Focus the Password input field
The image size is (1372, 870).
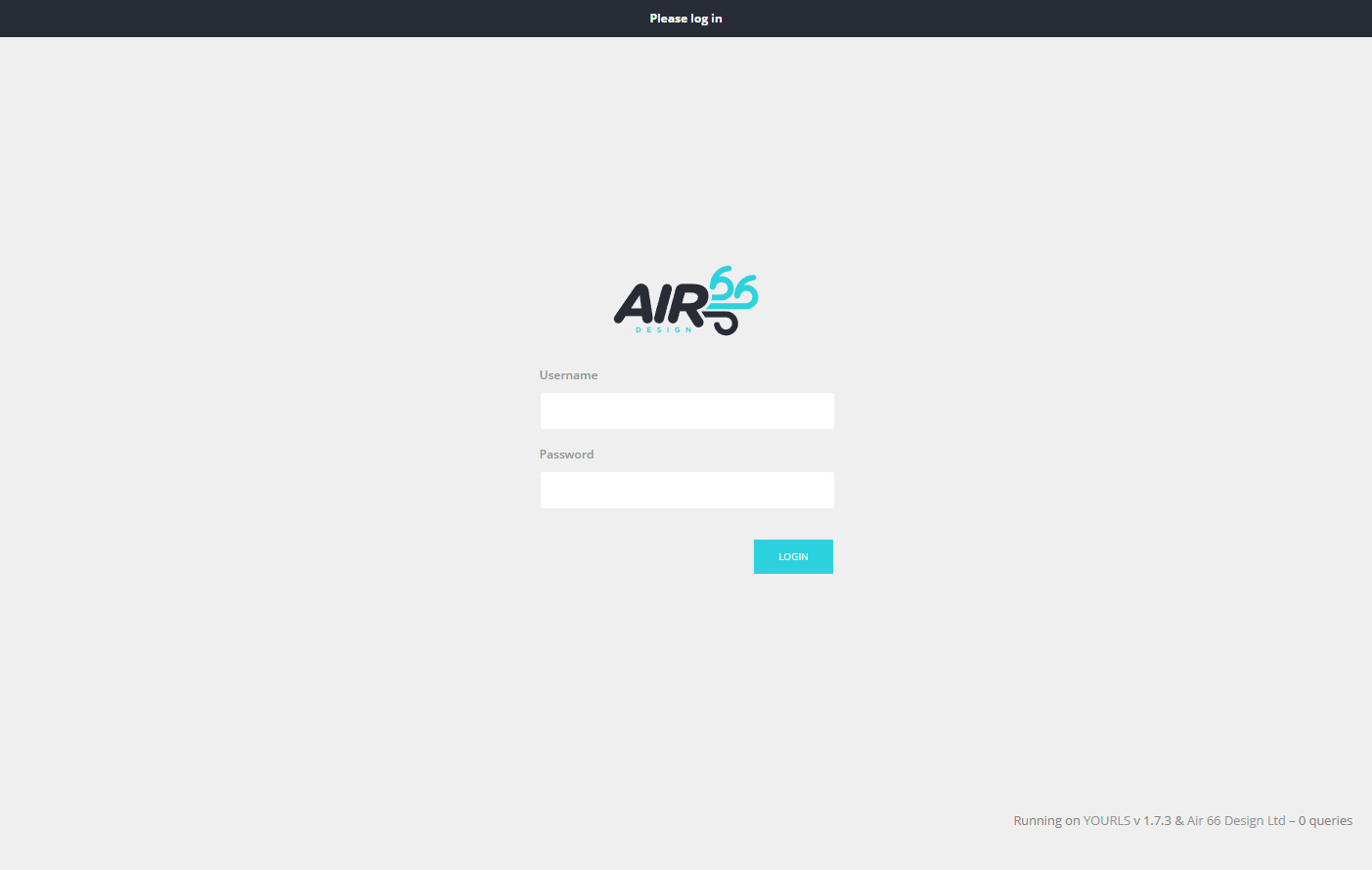686,490
